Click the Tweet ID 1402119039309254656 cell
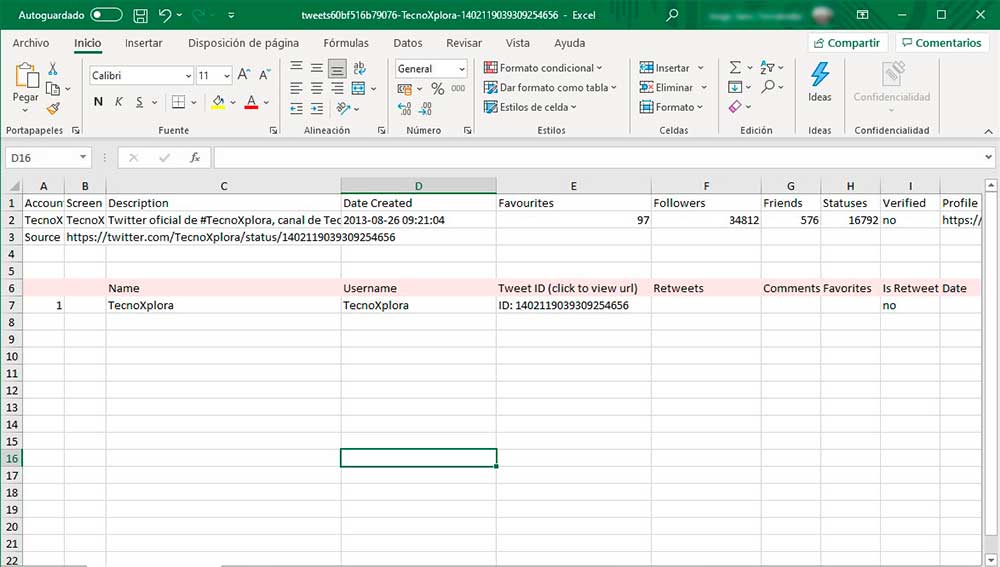The image size is (1000, 567). tap(573, 305)
